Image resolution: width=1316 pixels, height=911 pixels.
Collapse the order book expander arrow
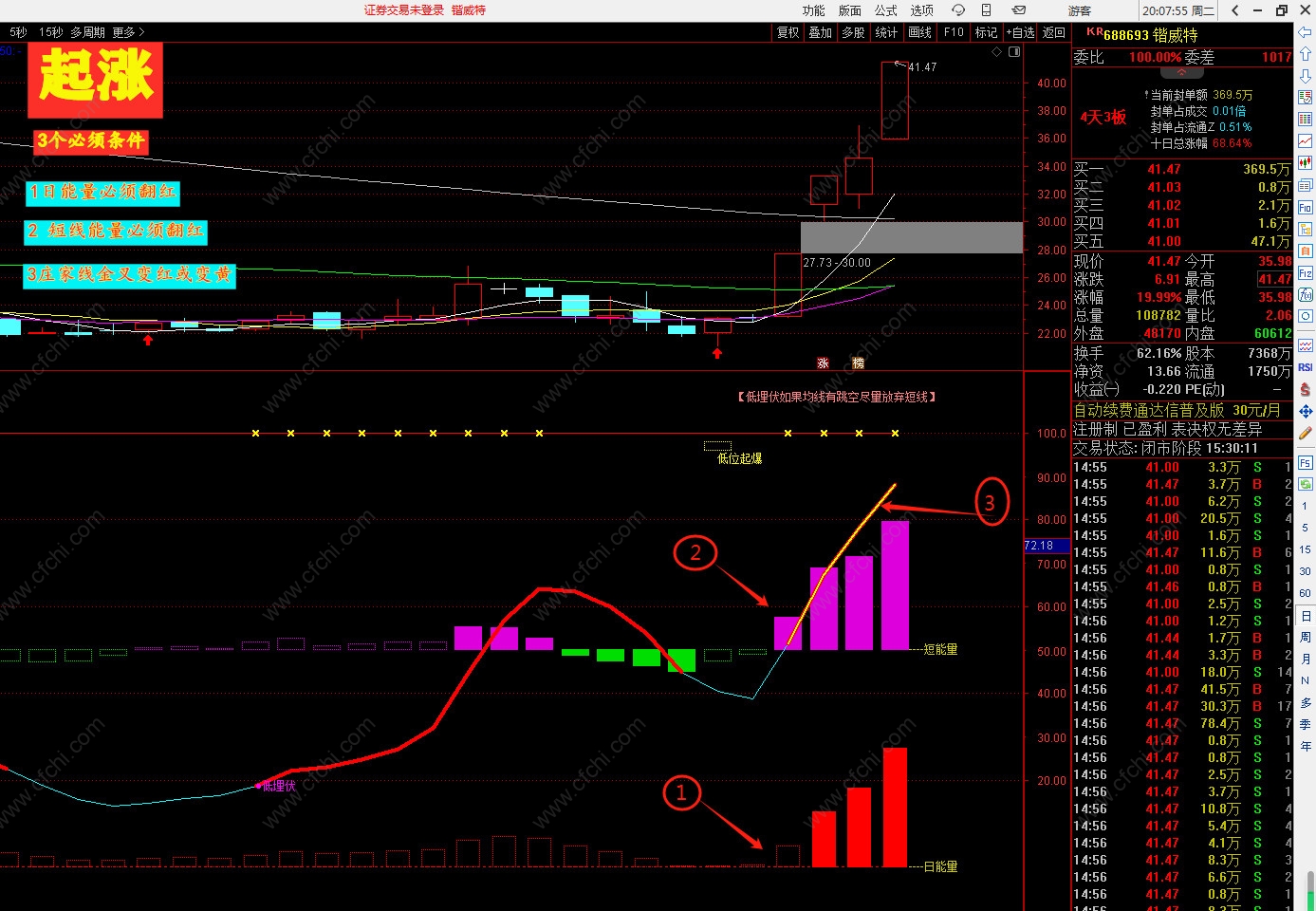tap(1181, 71)
